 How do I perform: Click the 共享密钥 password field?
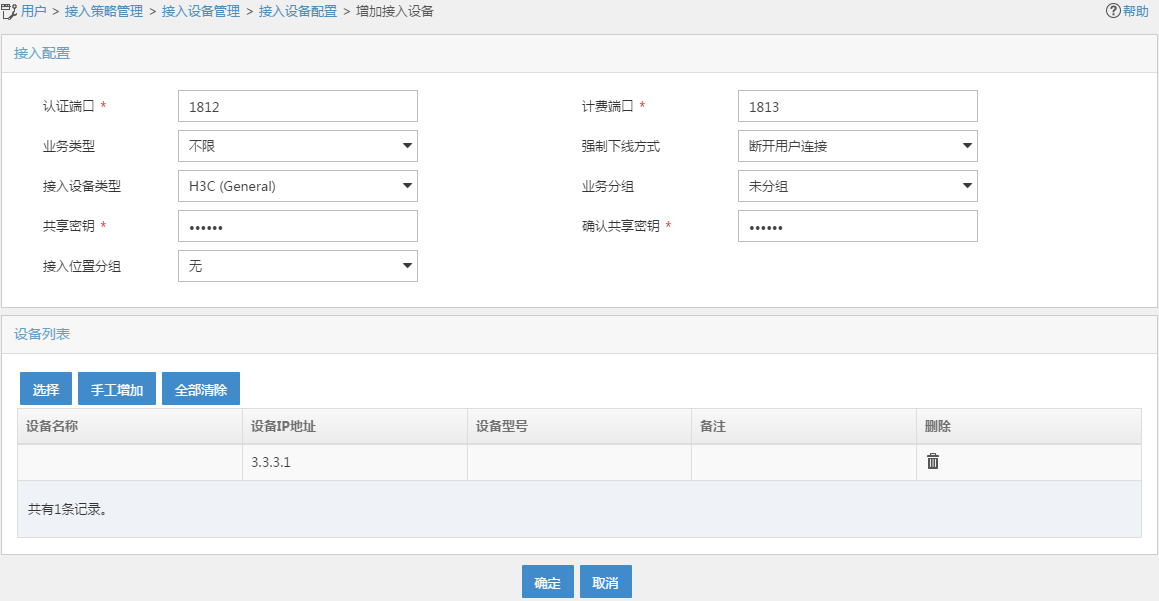[297, 226]
